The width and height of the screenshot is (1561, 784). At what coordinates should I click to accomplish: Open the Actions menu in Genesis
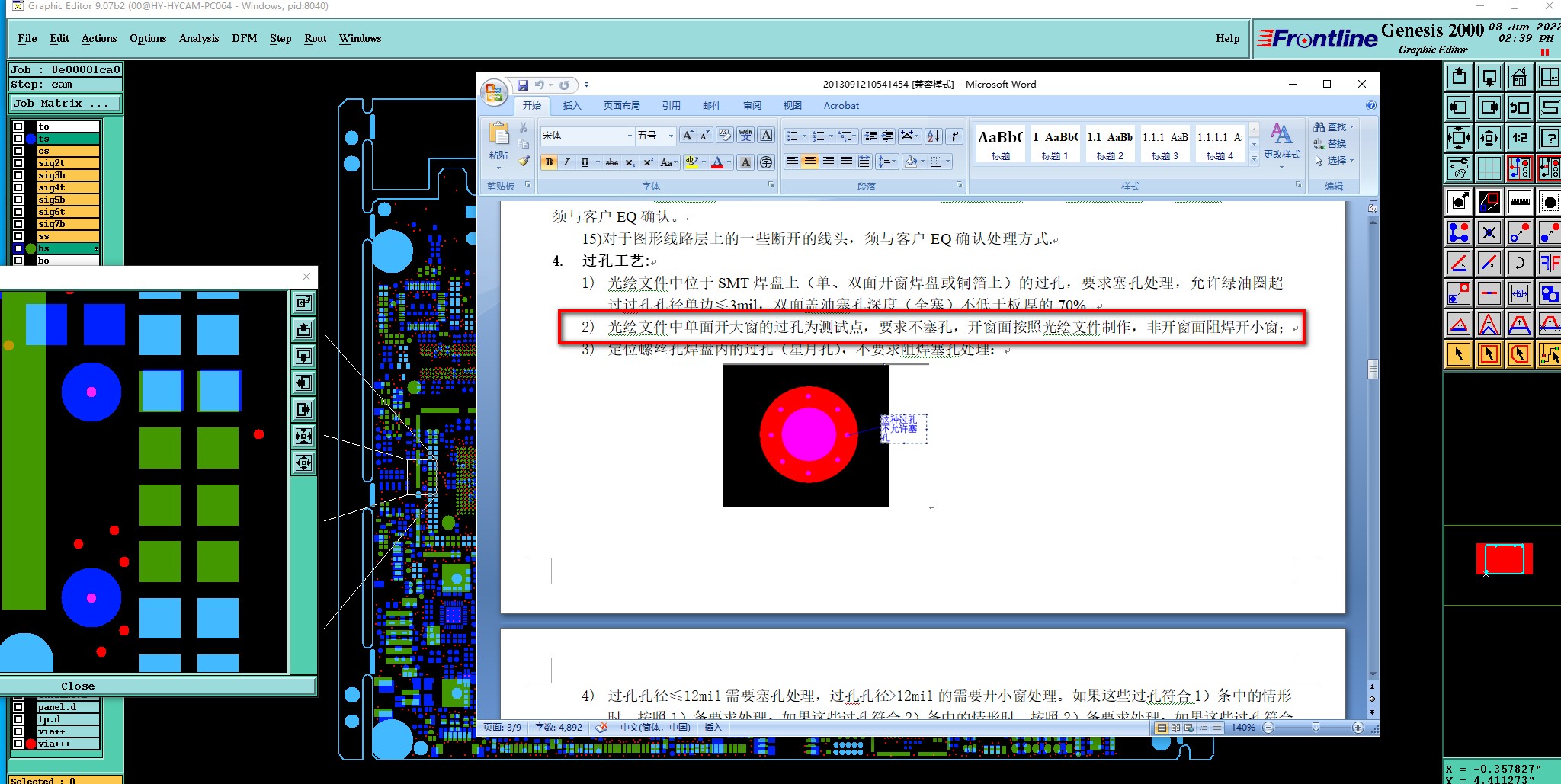tap(99, 38)
